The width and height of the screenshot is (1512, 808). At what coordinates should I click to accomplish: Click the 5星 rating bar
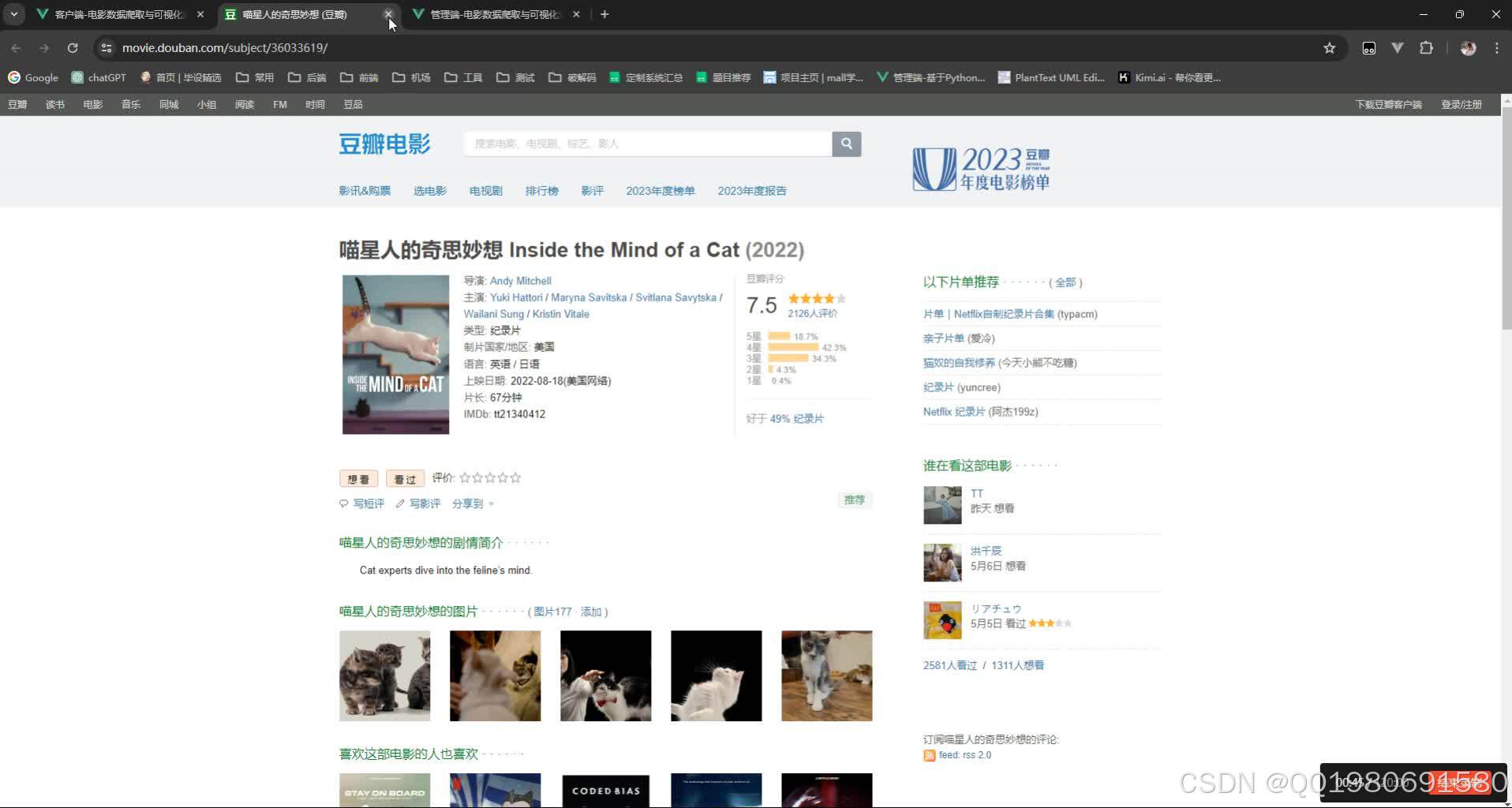(x=779, y=336)
